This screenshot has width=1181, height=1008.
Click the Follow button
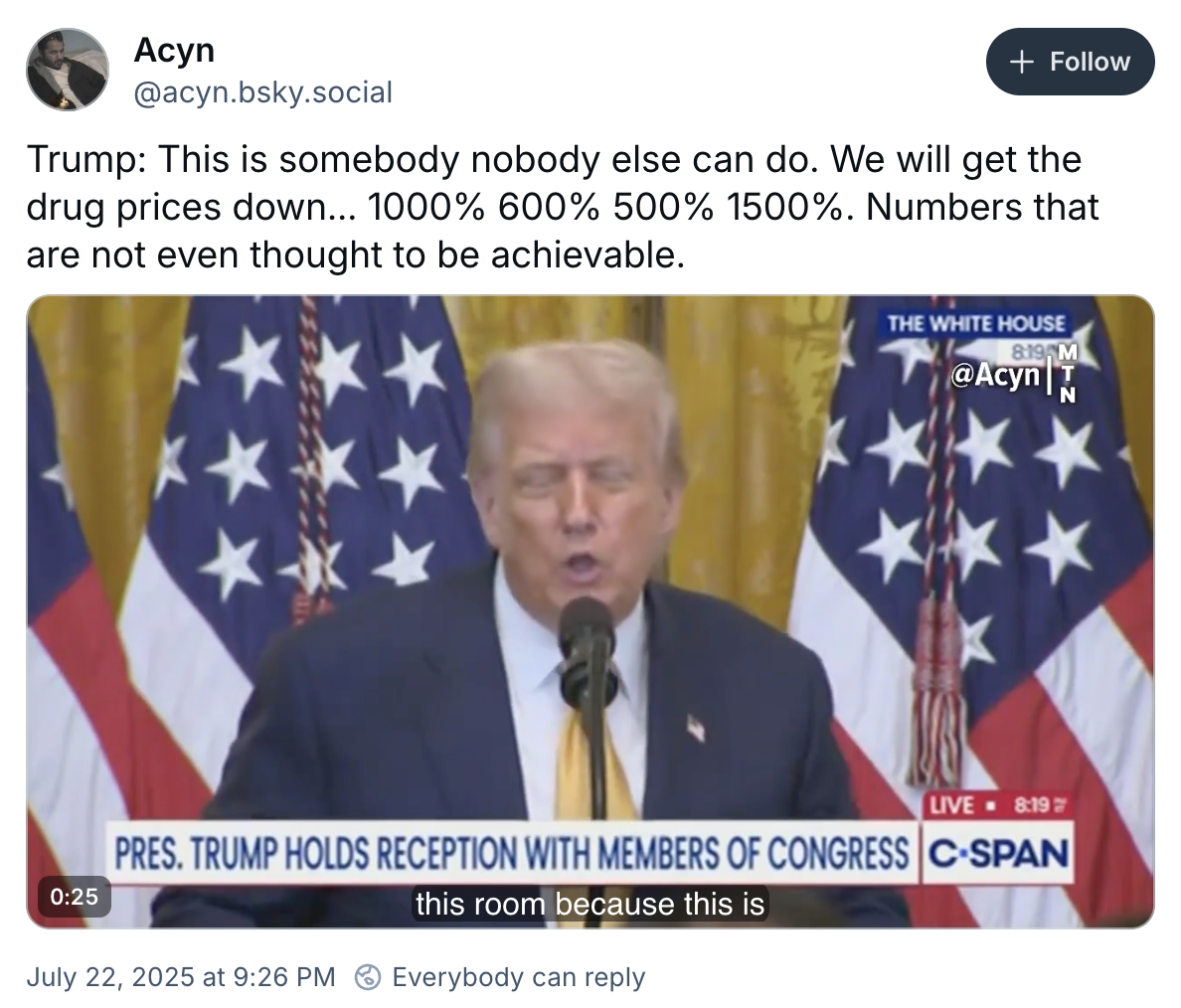[x=1070, y=62]
